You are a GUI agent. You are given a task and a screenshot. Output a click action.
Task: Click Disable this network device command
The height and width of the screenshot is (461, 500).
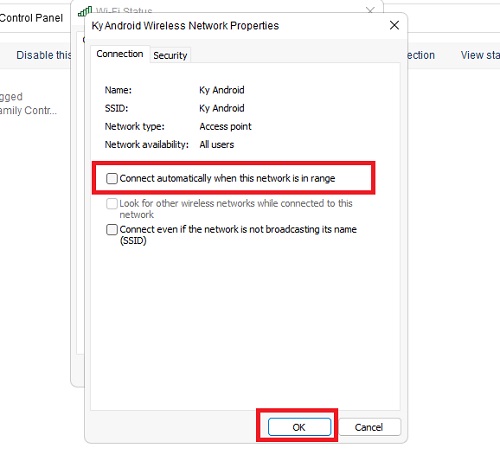point(44,55)
